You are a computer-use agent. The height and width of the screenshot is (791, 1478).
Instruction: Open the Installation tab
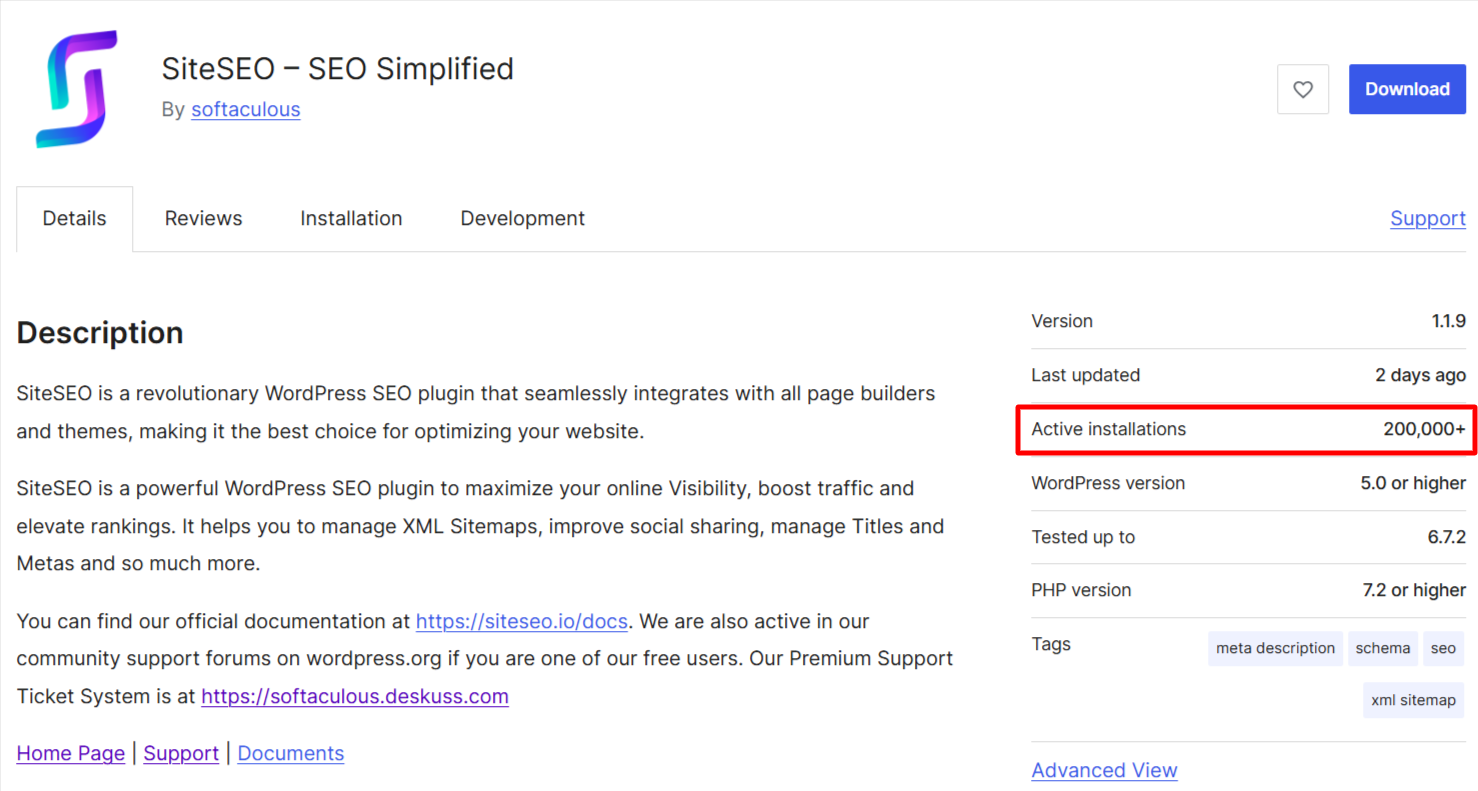[351, 218]
